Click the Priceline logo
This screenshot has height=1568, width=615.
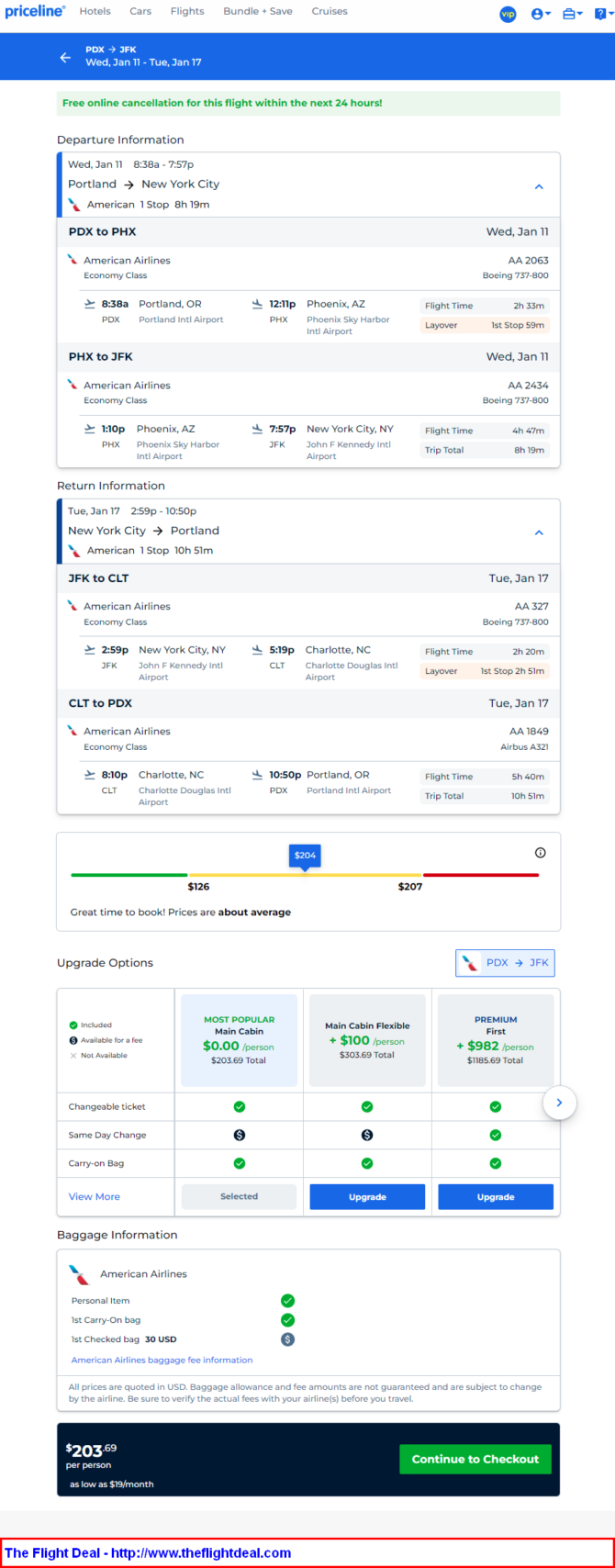tap(35, 12)
